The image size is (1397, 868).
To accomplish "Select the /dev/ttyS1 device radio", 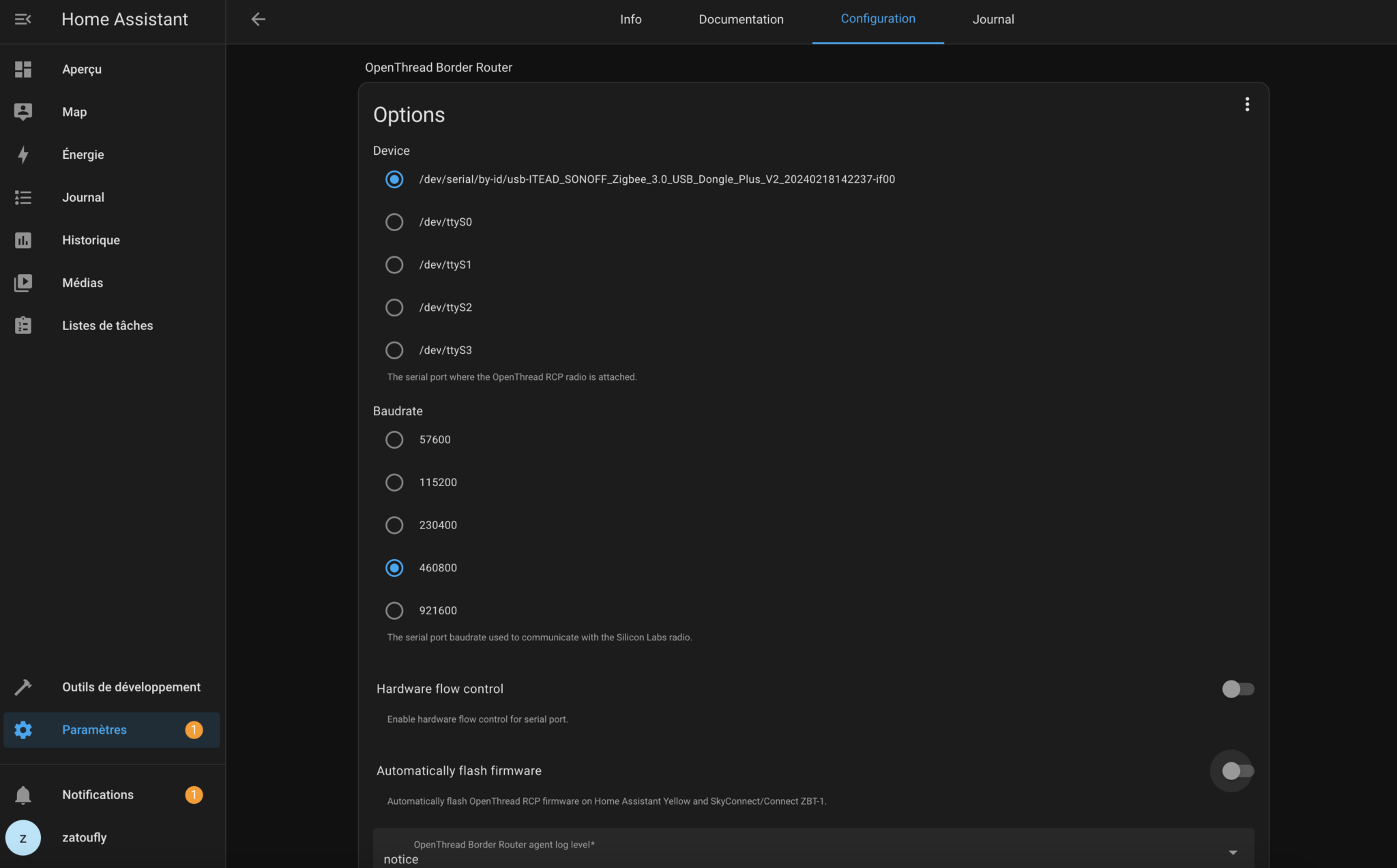I will [394, 265].
